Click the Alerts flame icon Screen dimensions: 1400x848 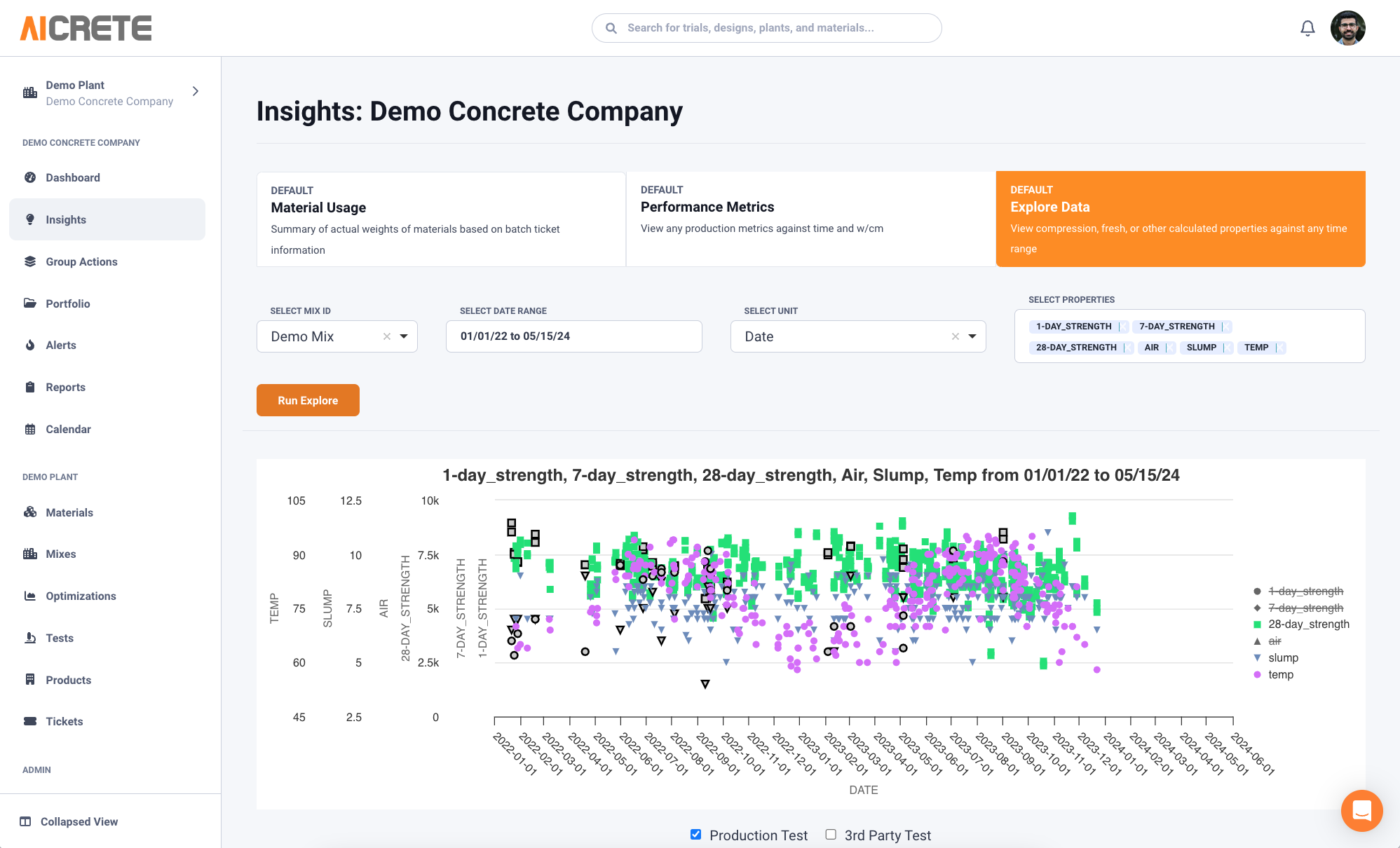(30, 345)
